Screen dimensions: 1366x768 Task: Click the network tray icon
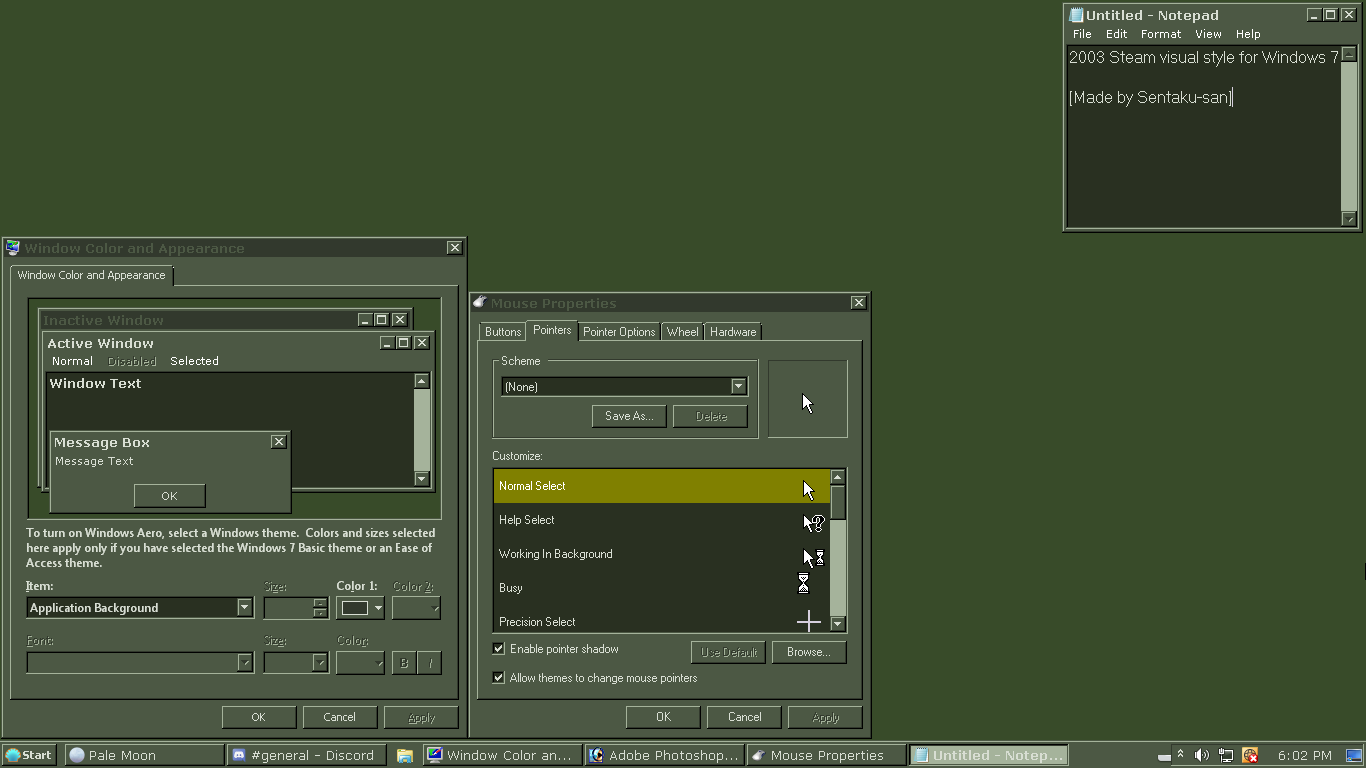pos(1225,755)
